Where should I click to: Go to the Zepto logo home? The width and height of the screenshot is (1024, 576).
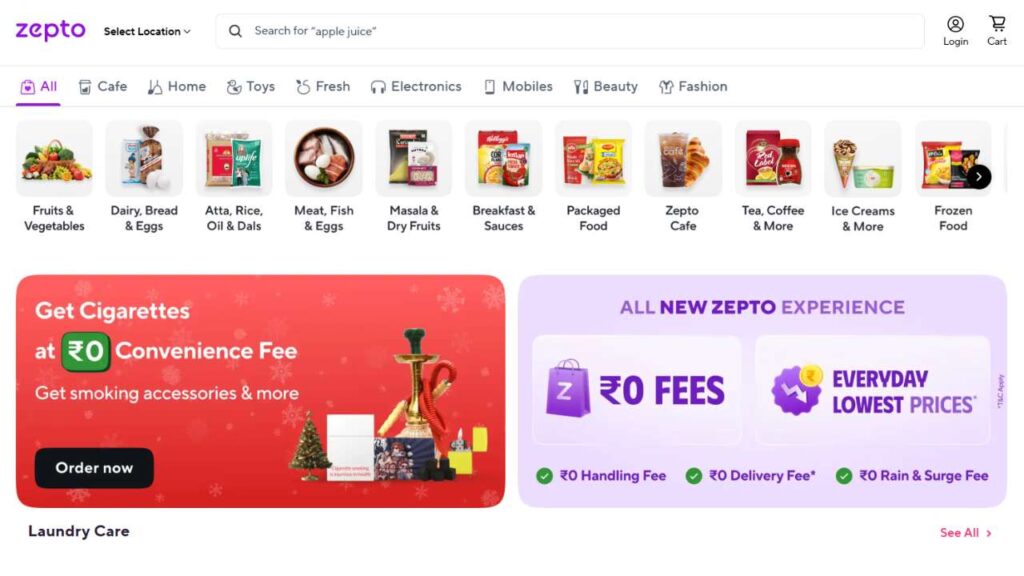coord(50,30)
